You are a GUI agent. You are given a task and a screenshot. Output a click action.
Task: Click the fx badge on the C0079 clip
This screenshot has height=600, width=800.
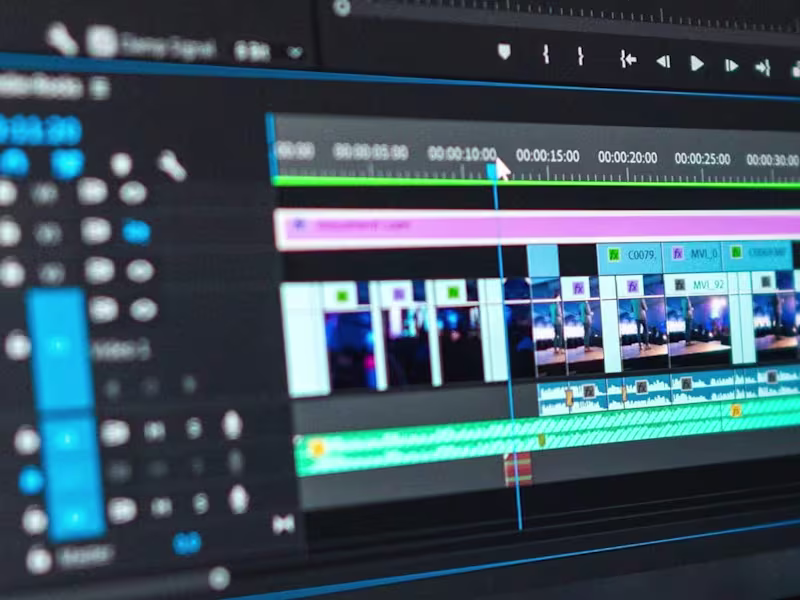(613, 254)
